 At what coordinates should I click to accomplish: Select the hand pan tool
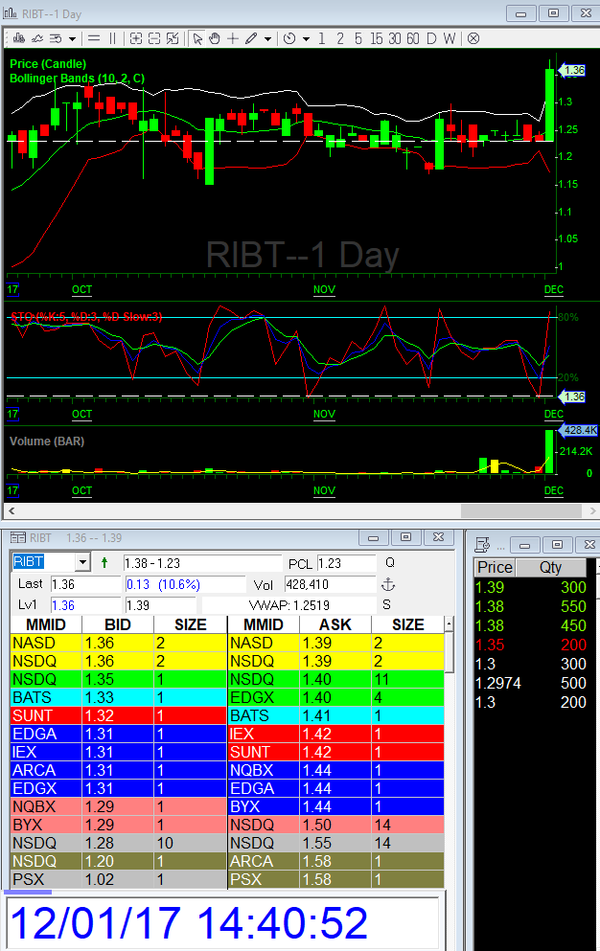click(x=215, y=38)
